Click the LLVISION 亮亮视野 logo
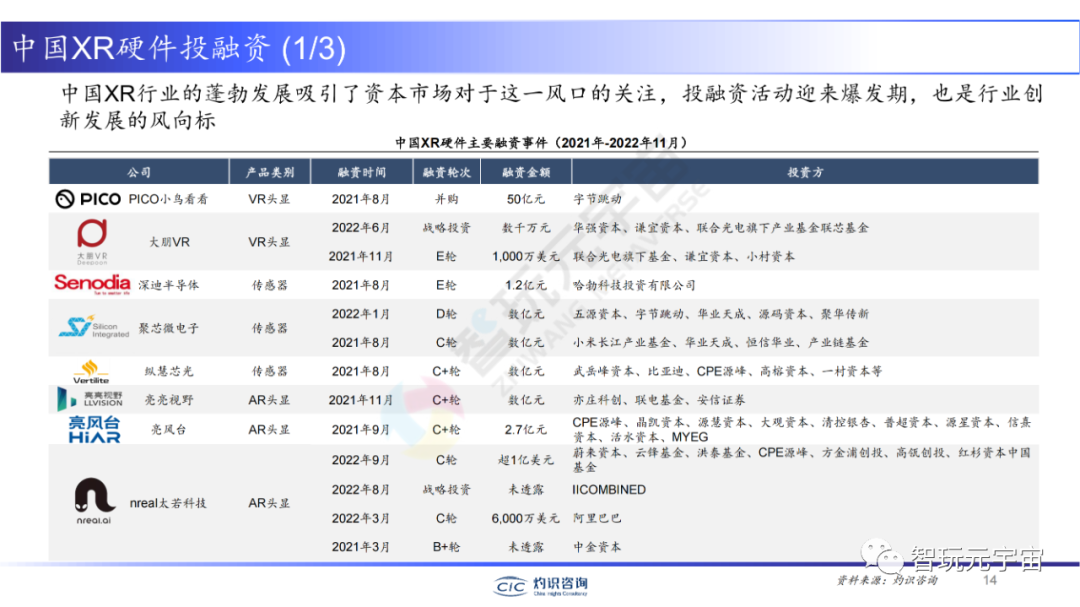This screenshot has height=607, width=1080. coord(90,399)
